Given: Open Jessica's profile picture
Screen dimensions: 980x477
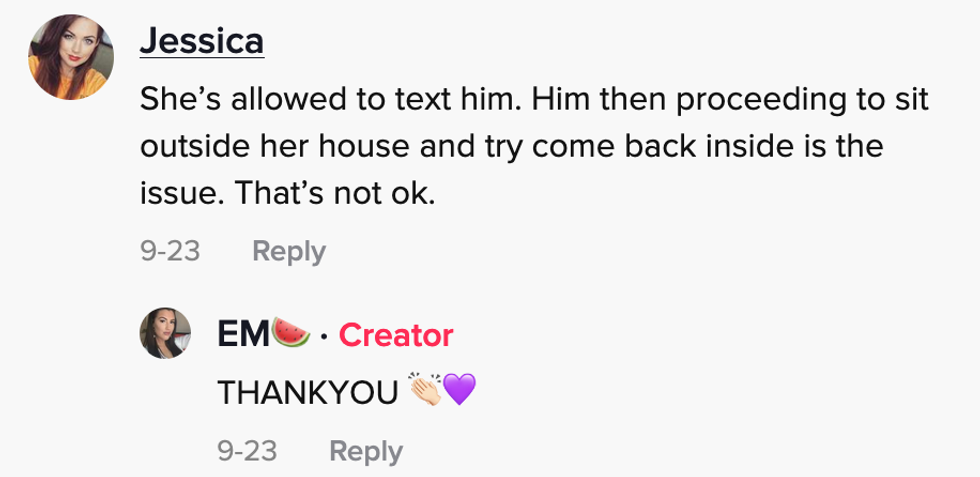Looking at the screenshot, I should [70, 57].
